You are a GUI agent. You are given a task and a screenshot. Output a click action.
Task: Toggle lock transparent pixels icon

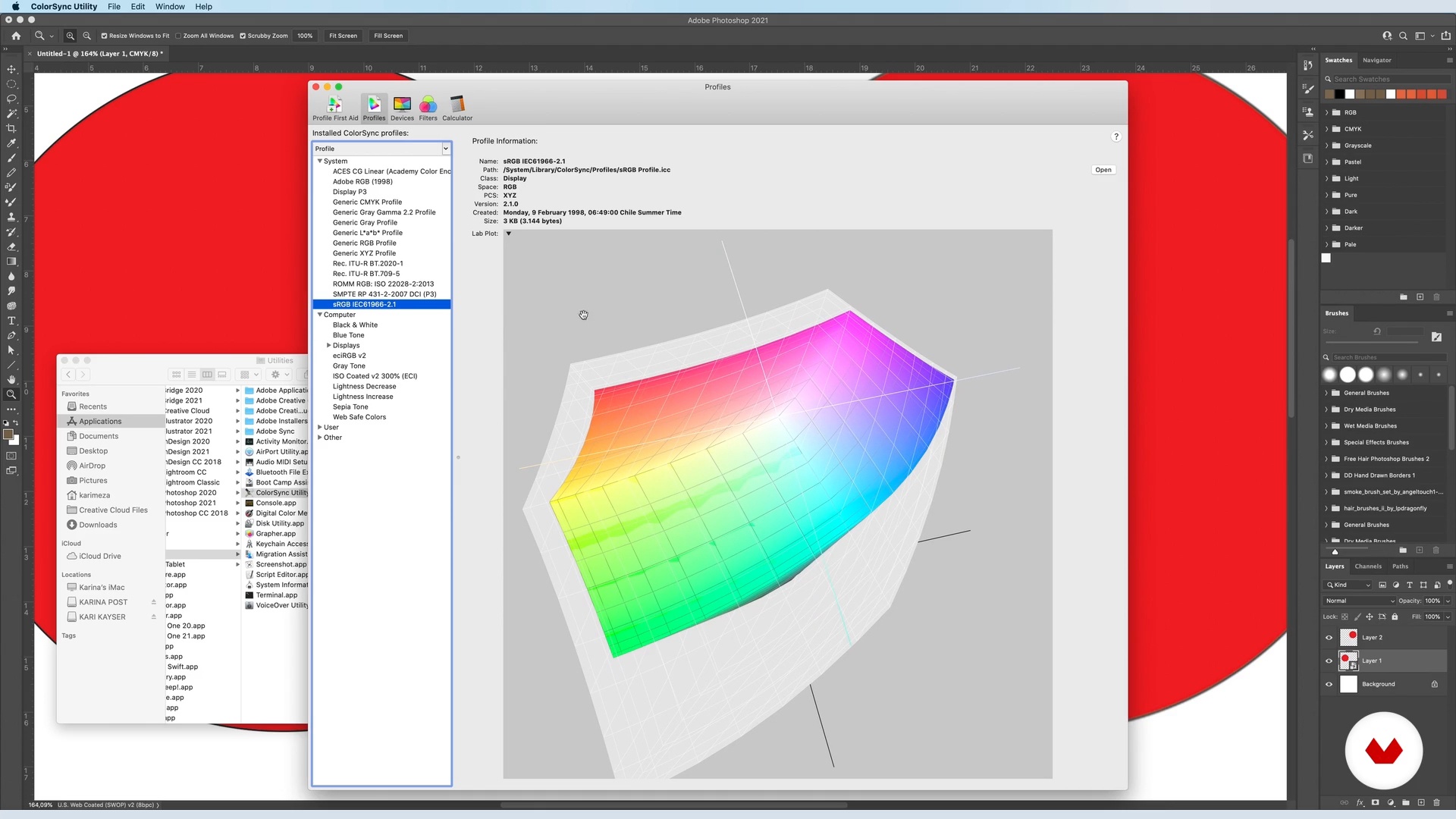click(x=1345, y=617)
